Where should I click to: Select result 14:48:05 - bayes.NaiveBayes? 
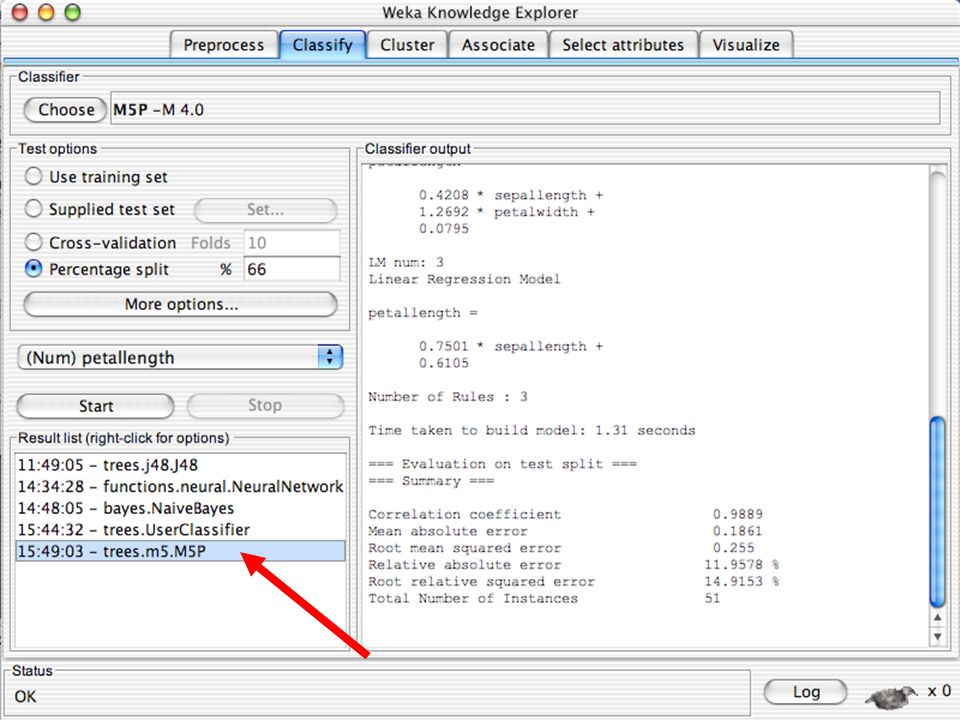click(x=181, y=508)
